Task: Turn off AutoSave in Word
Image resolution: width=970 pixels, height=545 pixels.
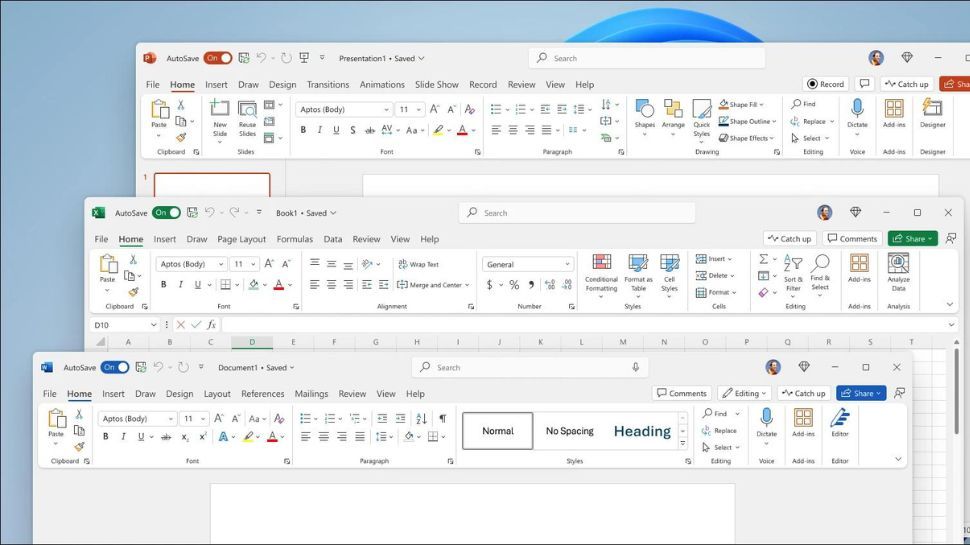Action: pos(115,367)
